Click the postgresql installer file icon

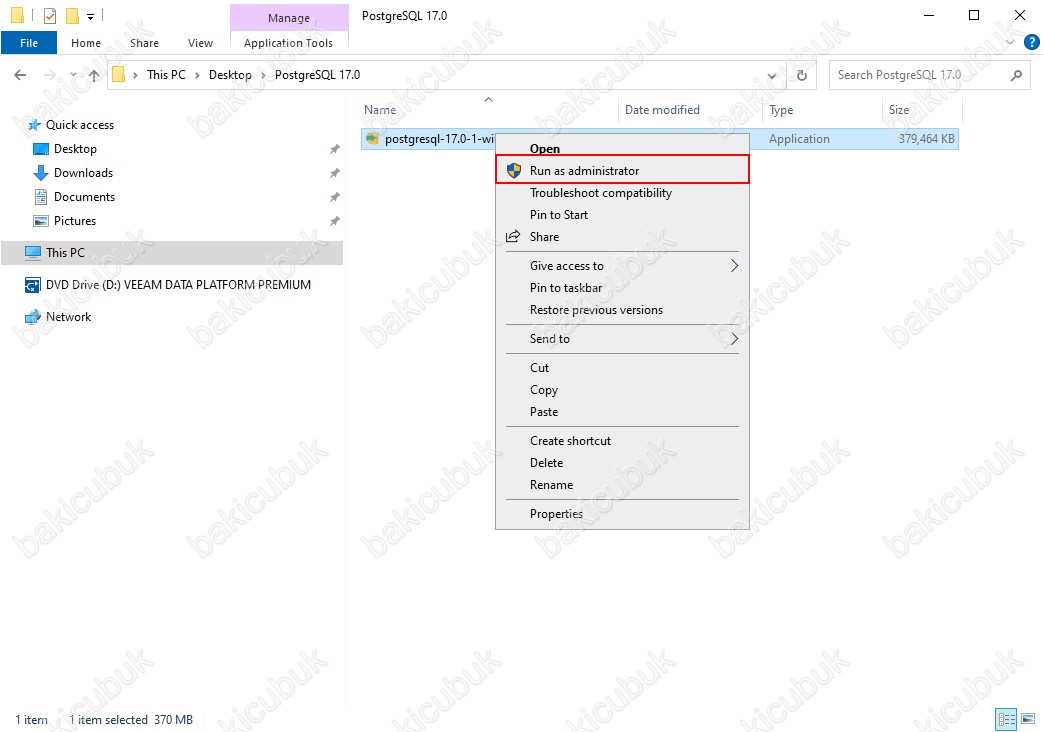click(372, 139)
